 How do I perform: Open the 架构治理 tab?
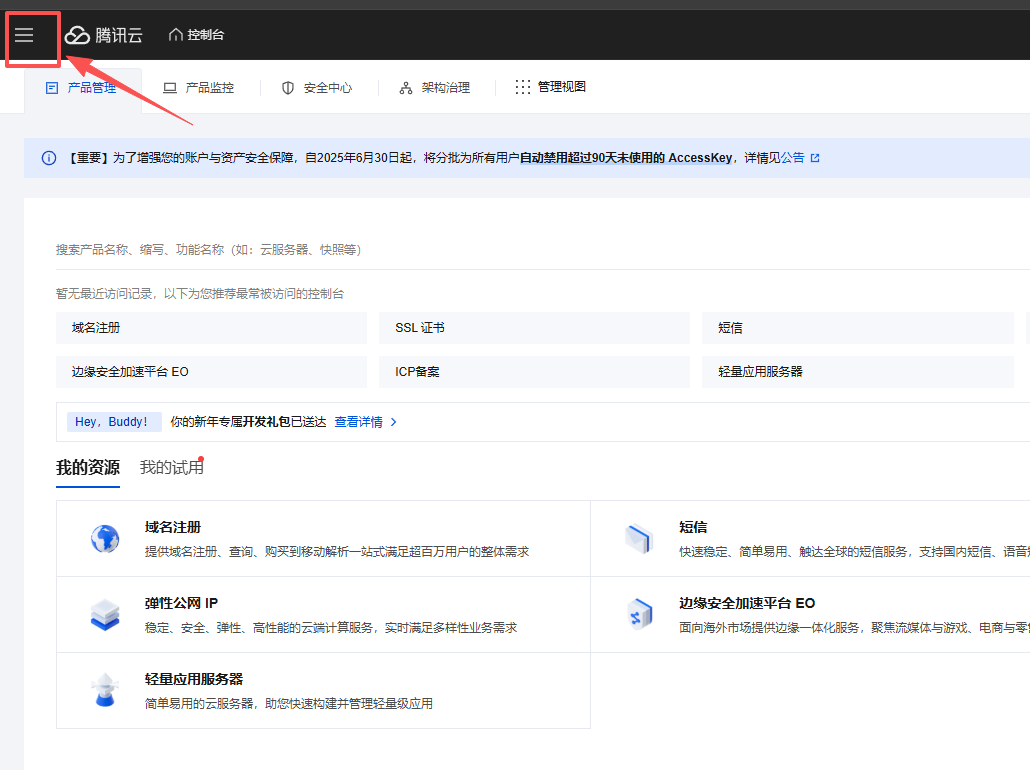(435, 88)
